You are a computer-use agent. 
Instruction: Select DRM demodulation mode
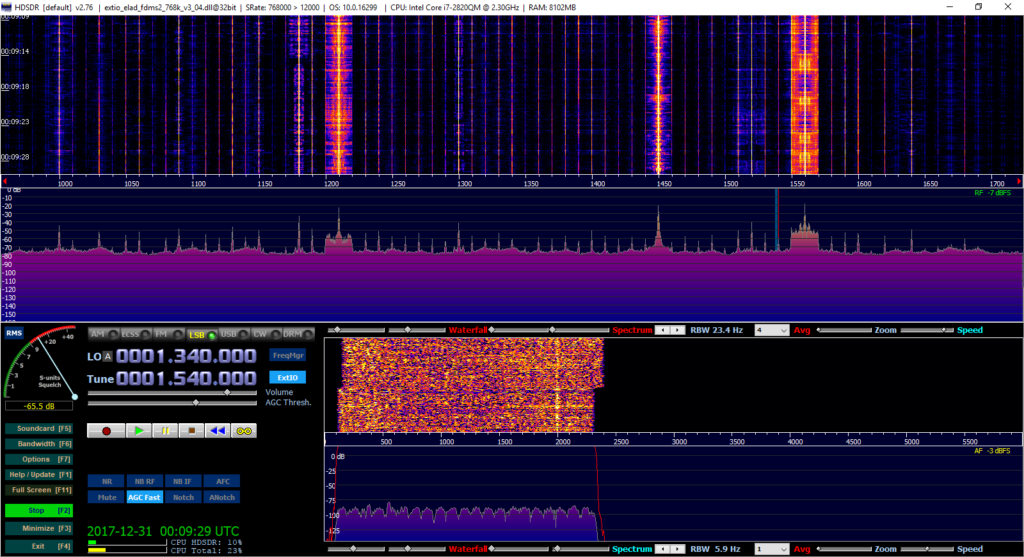click(298, 334)
